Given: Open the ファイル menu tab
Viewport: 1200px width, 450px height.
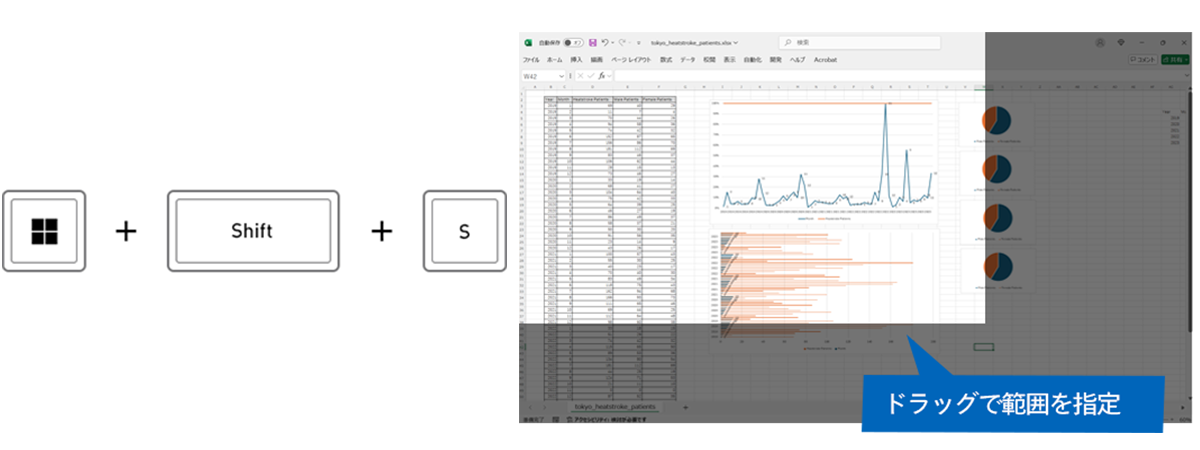Looking at the screenshot, I should (x=531, y=60).
